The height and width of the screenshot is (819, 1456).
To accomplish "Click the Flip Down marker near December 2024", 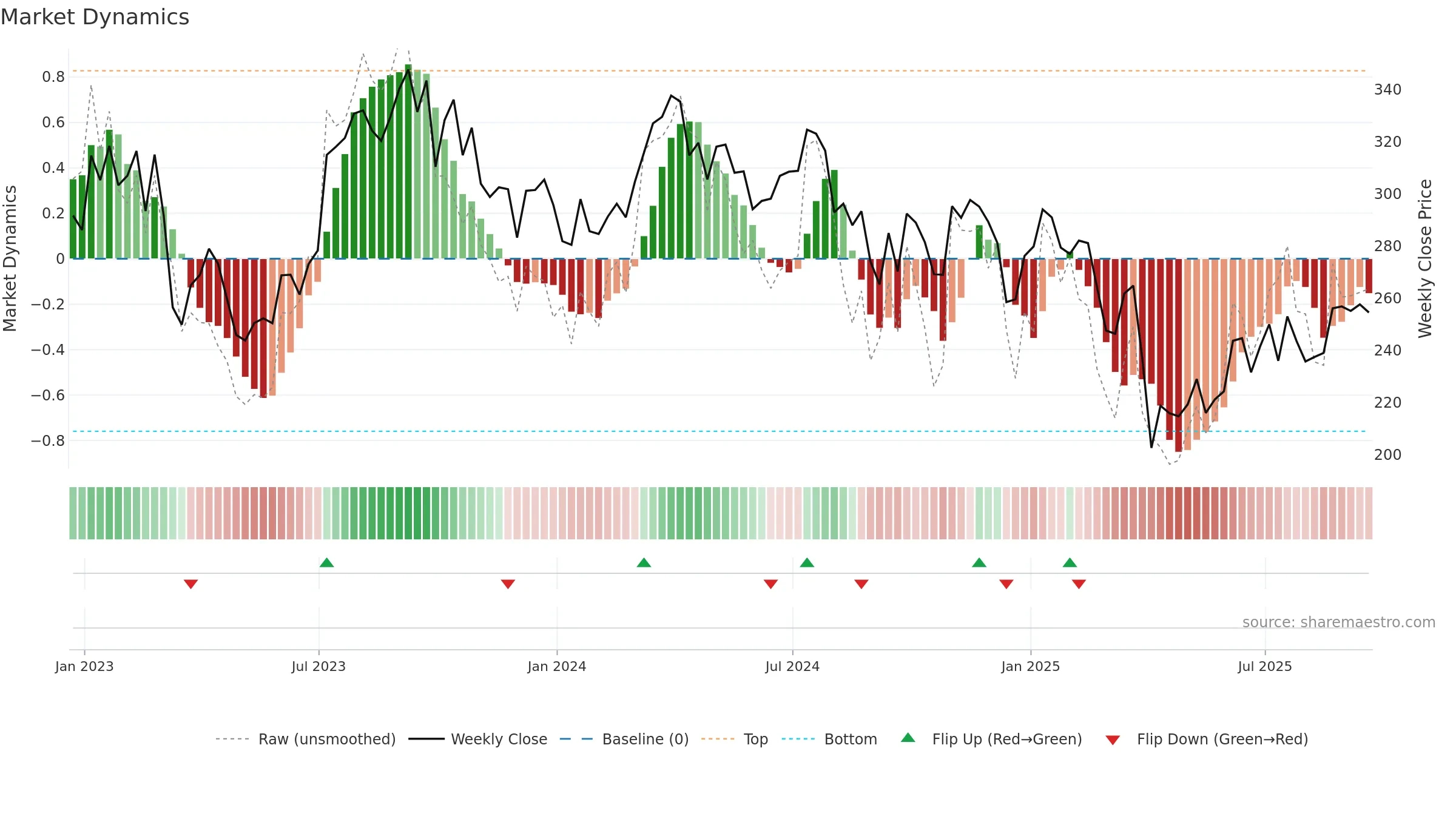I will click(1006, 584).
